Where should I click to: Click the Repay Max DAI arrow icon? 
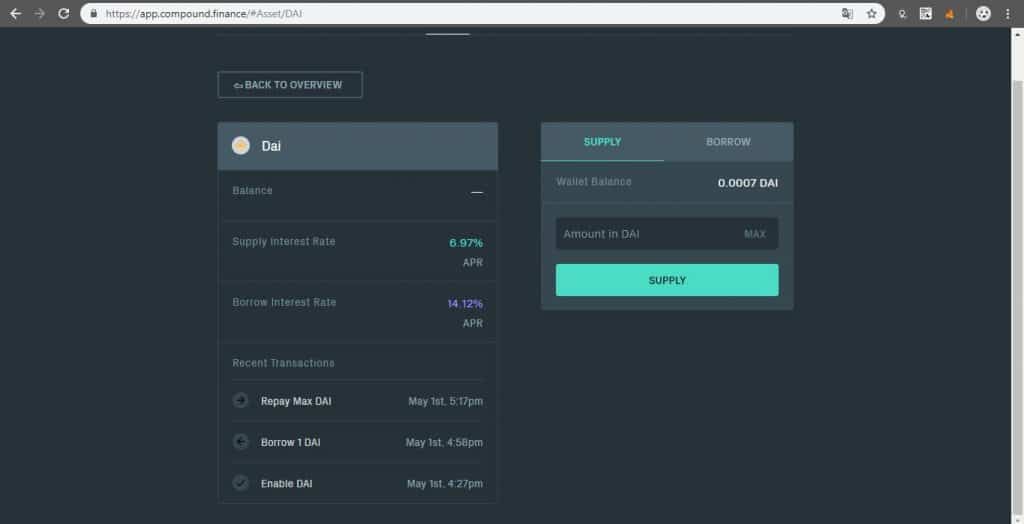point(240,401)
